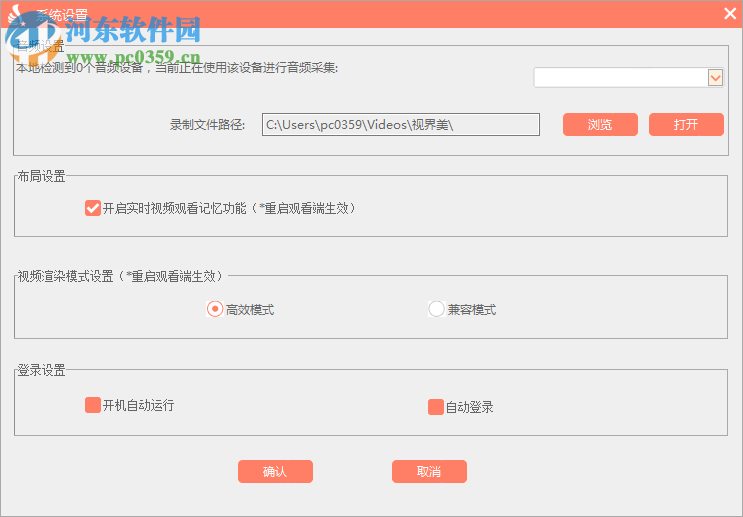Click the 布局设置 group label
Viewport: 743px width, 517px height.
pyautogui.click(x=42, y=176)
